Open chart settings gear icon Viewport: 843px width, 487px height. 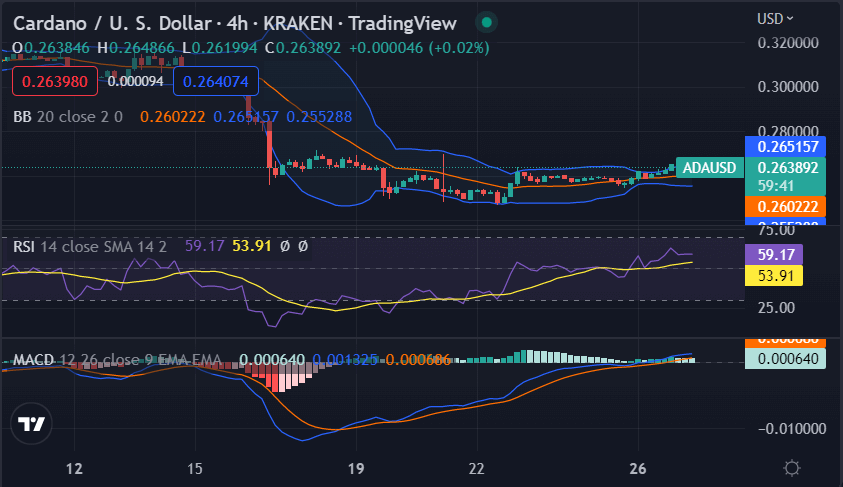(791, 468)
